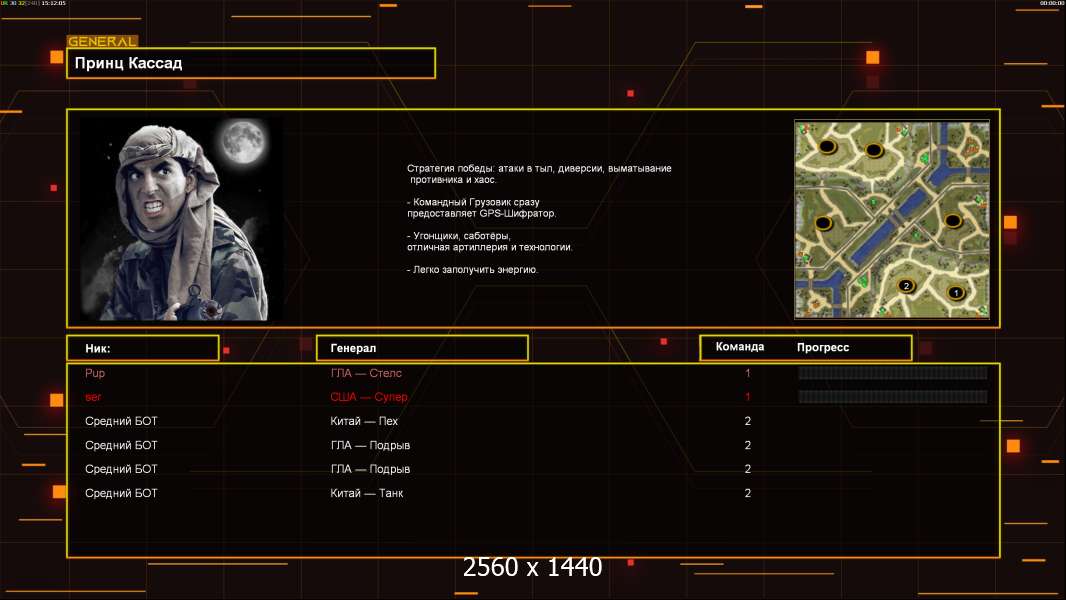Viewport: 1066px width, 600px height.
Task: Select player name "ser"
Action: pos(94,397)
